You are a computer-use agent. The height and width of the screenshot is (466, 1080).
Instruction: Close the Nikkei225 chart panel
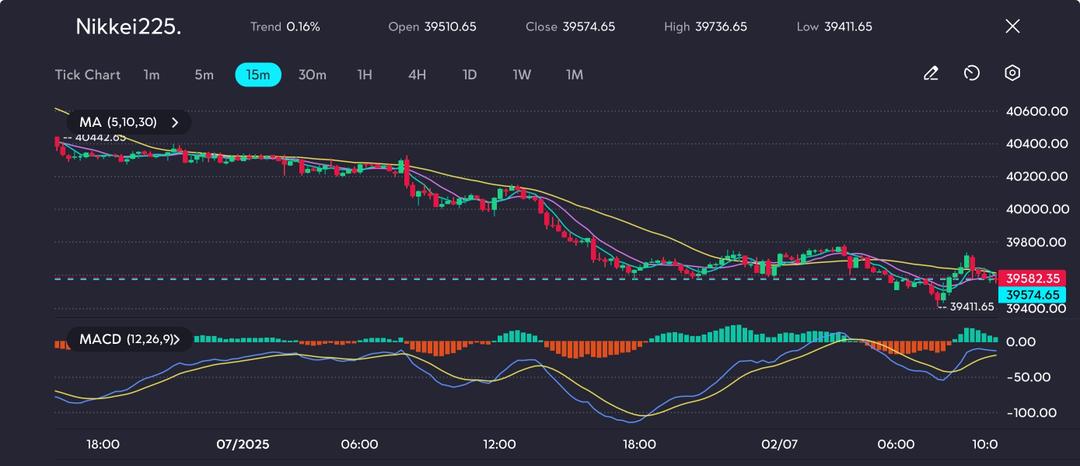pyautogui.click(x=1012, y=27)
